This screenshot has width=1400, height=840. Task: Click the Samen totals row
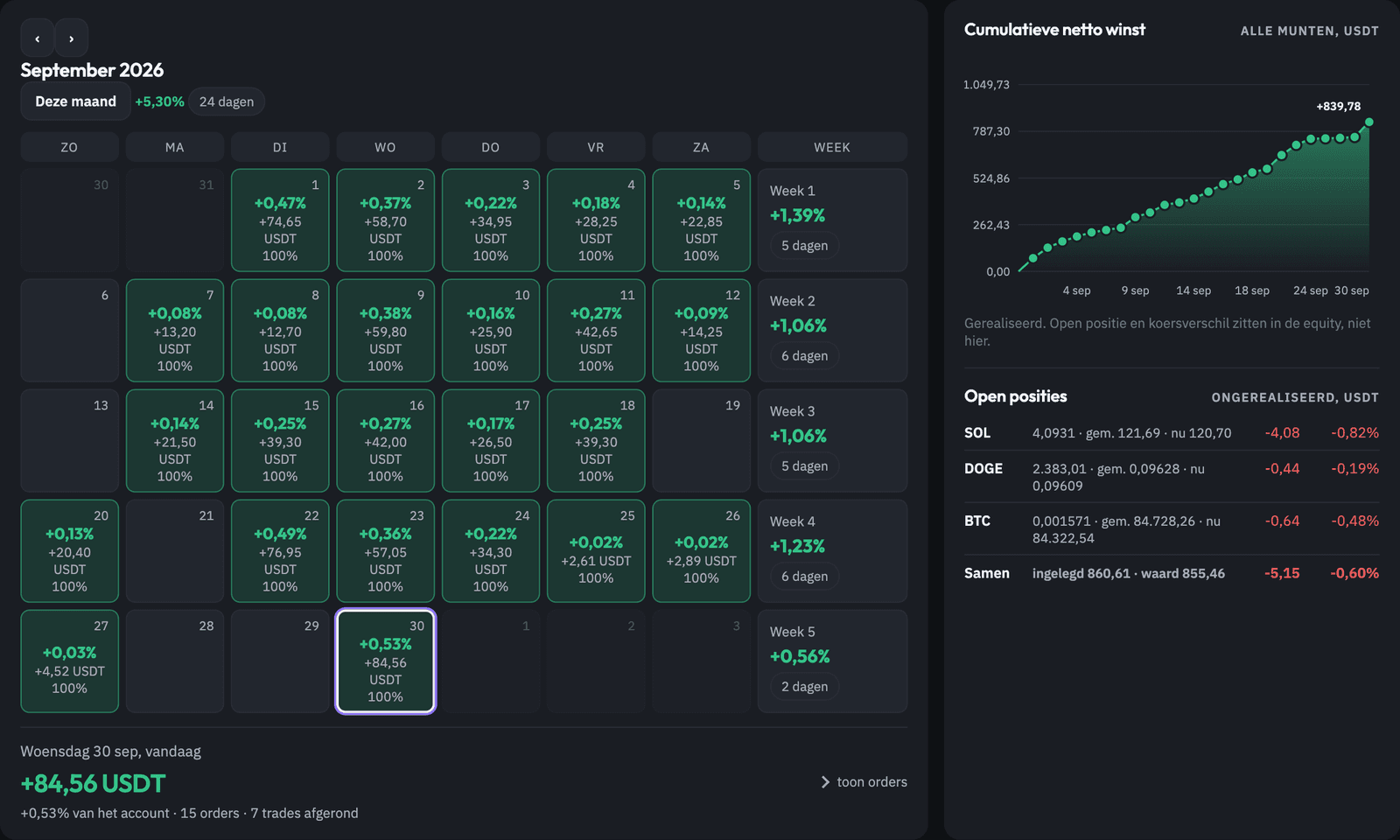click(1172, 573)
